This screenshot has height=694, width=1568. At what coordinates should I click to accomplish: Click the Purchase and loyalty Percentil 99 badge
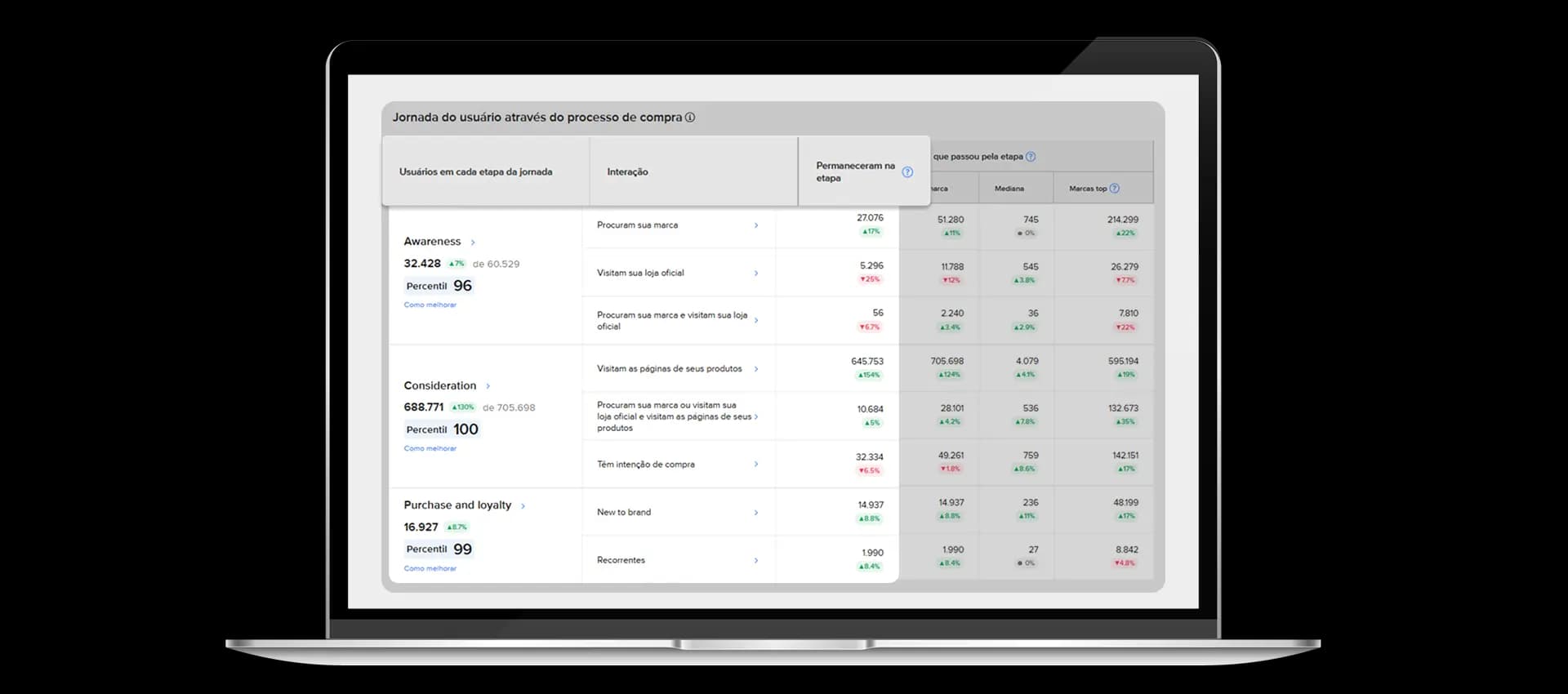439,549
